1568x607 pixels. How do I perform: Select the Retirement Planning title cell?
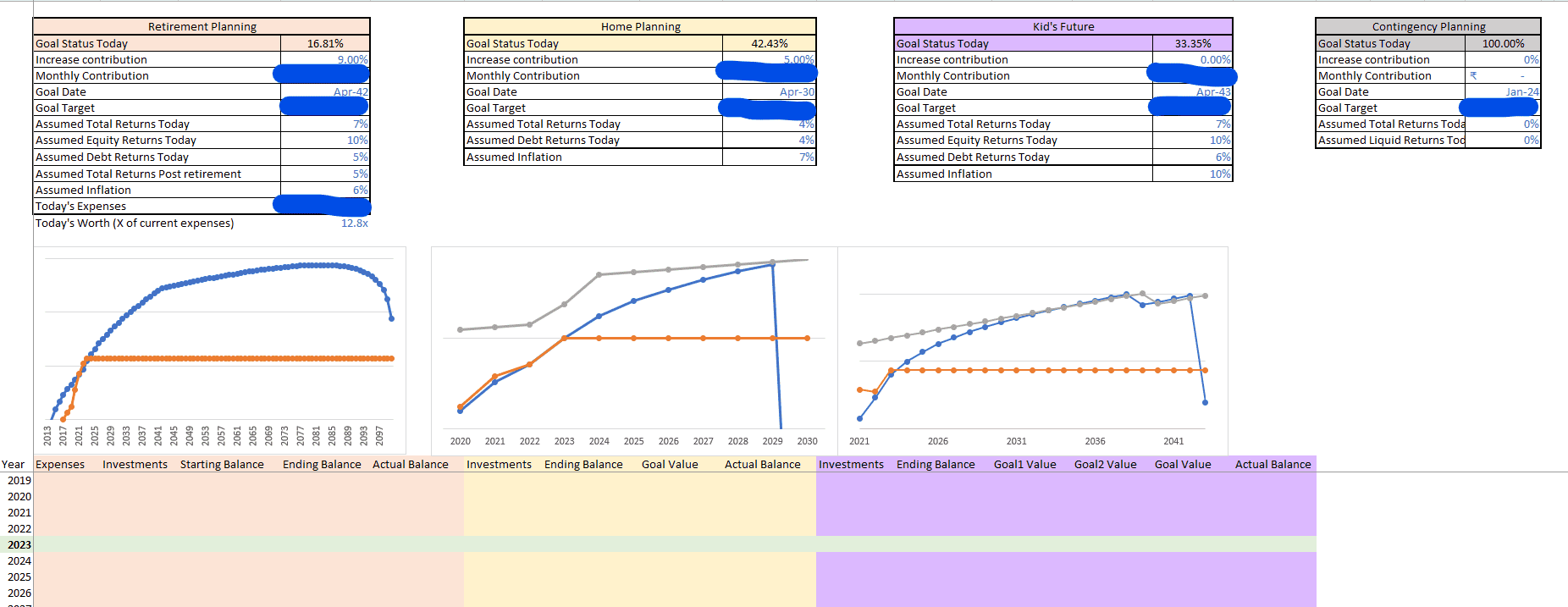coord(202,26)
